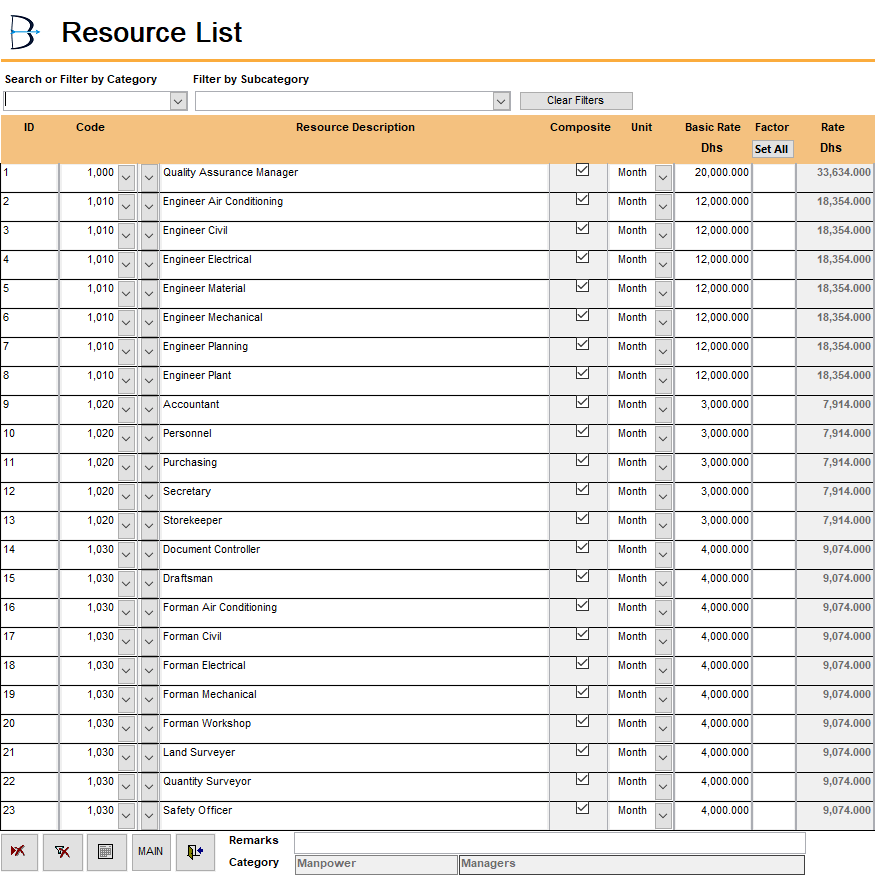The width and height of the screenshot is (877, 877).
Task: Click ID 23 row cell
Action: pyautogui.click(x=29, y=815)
